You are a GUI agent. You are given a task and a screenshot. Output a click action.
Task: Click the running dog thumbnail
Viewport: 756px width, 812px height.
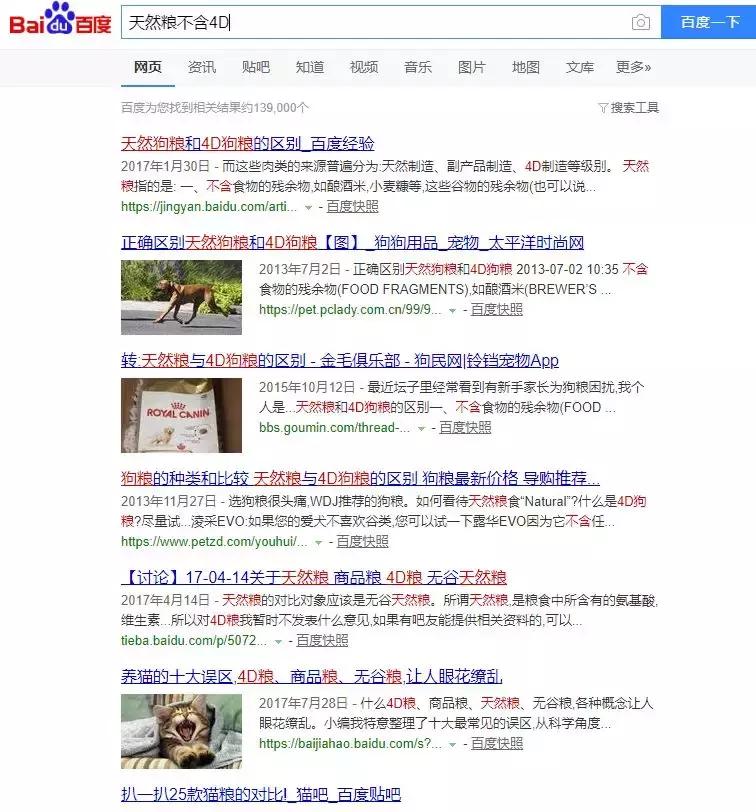tap(181, 297)
